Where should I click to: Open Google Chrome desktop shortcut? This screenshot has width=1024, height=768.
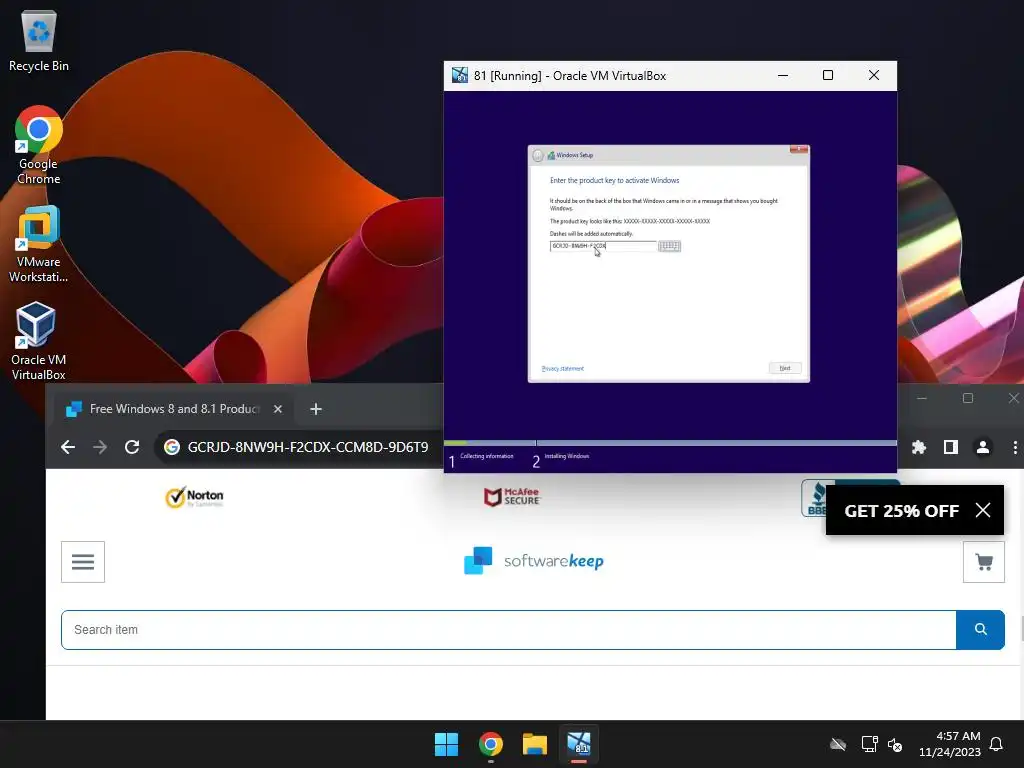(39, 145)
